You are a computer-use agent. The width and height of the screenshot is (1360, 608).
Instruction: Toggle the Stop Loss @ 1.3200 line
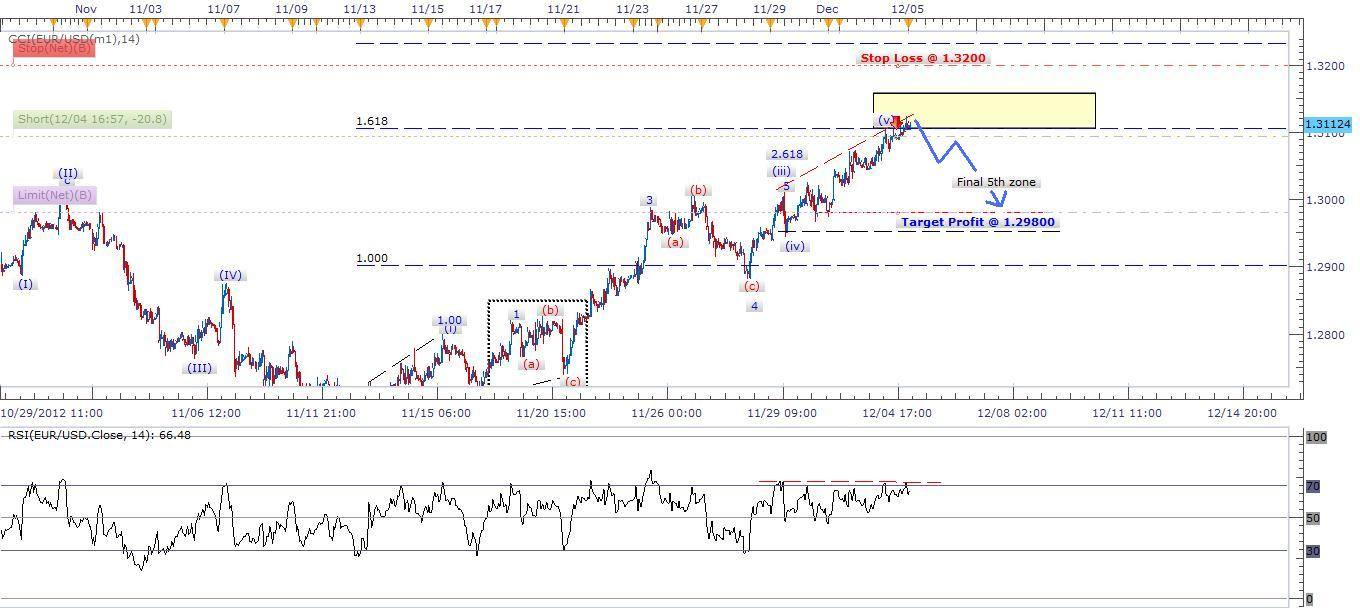coord(922,58)
